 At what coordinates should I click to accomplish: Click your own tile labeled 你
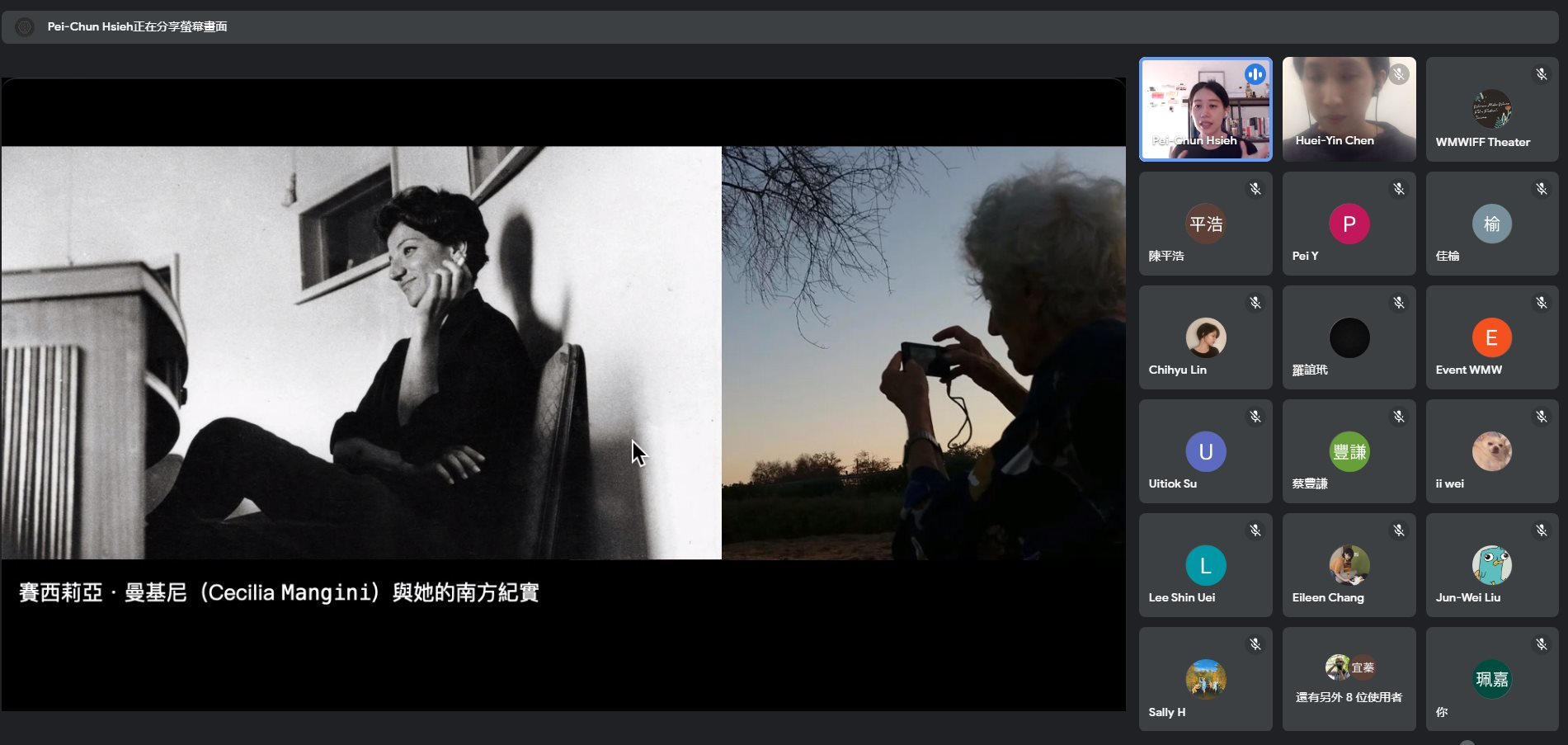pos(1491,679)
